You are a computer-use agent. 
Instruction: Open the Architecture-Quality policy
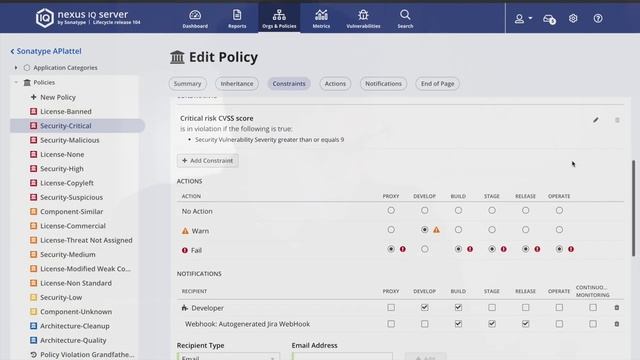pos(73,340)
